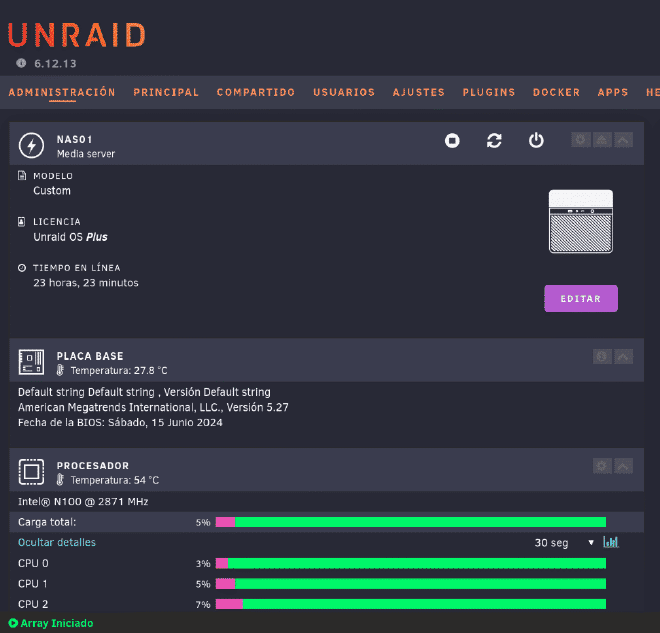
Task: Open the Administración tab
Action: coord(62,92)
